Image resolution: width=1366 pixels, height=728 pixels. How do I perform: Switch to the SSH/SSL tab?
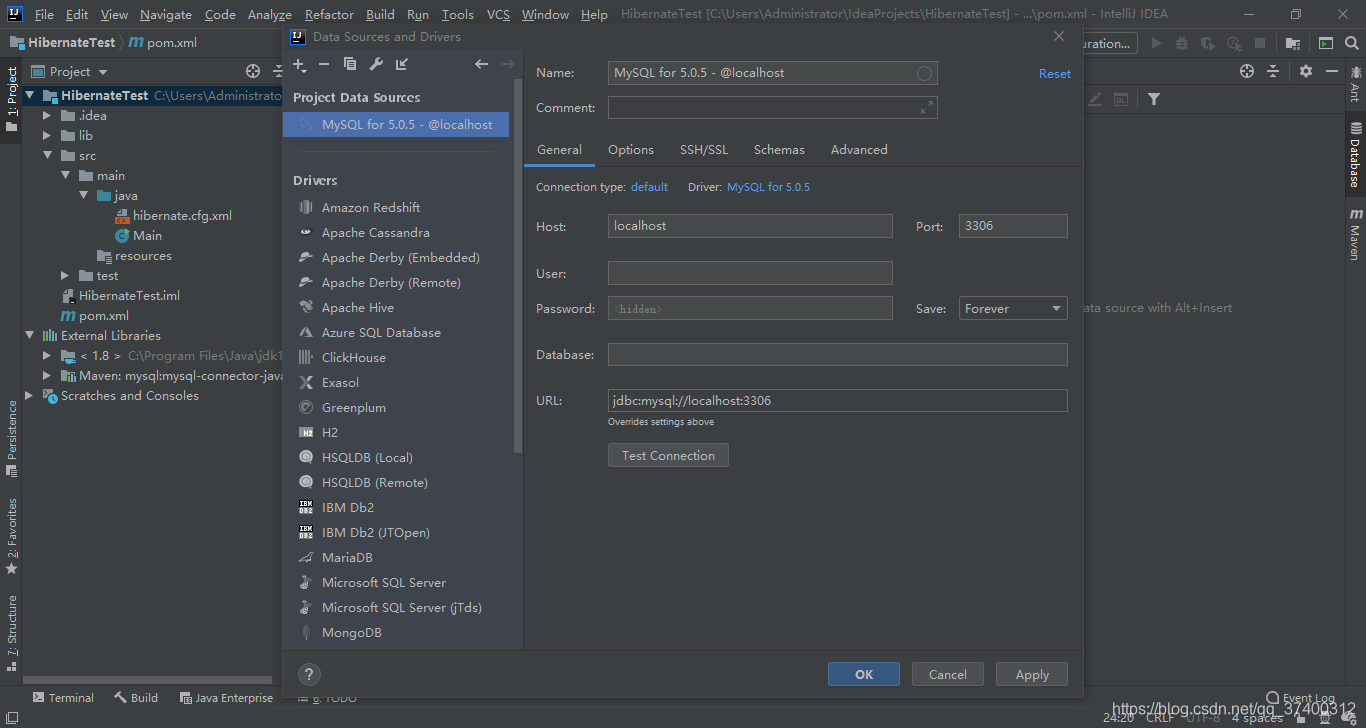(x=704, y=149)
